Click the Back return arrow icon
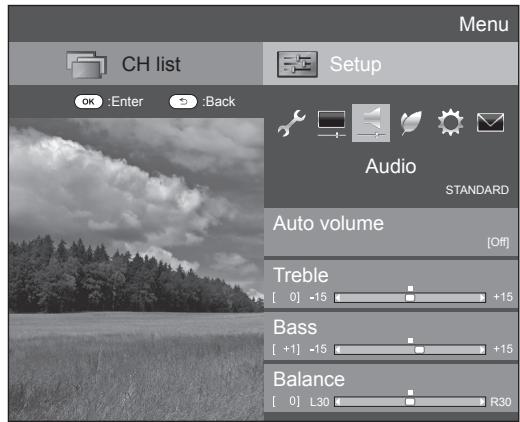This screenshot has width=520, height=422. [183, 102]
